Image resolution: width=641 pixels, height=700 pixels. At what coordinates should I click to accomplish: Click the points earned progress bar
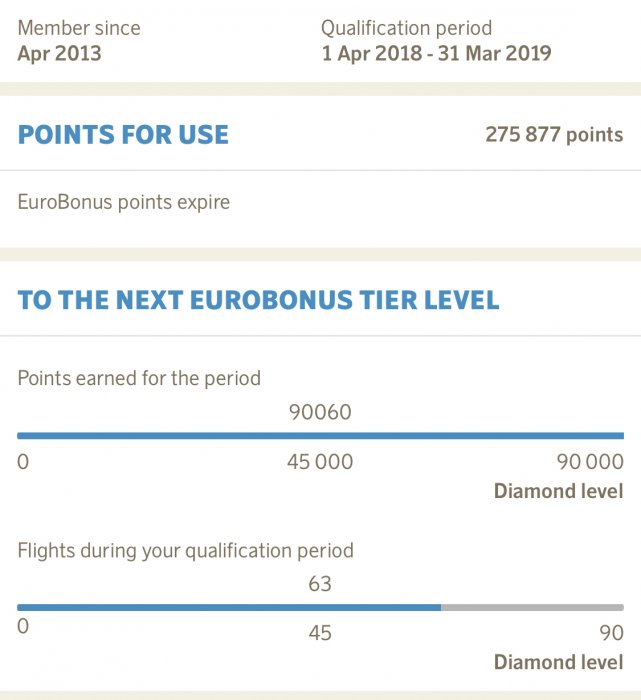(320, 436)
